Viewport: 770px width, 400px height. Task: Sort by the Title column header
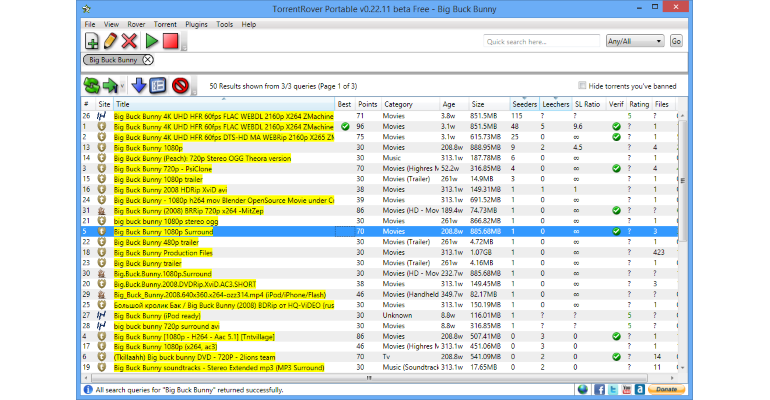224,104
